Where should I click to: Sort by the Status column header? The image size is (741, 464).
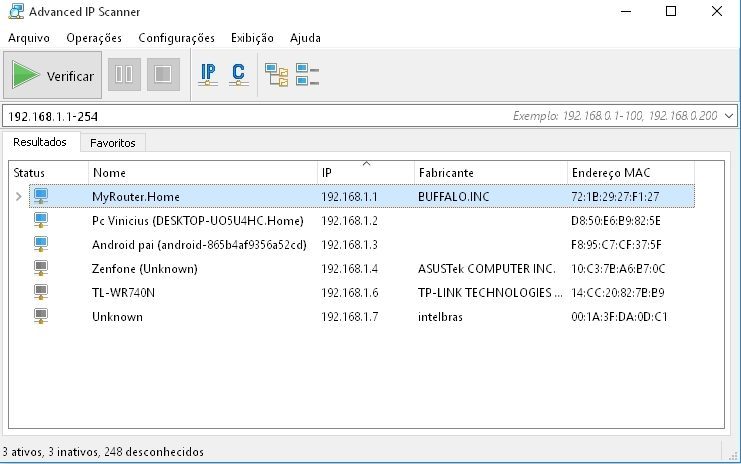(49, 172)
